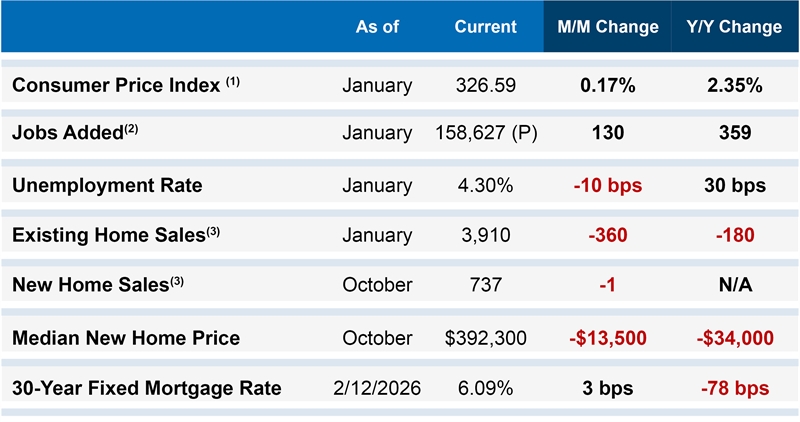Image resolution: width=800 pixels, height=422 pixels.
Task: Select the "Y/Y Change" column header
Action: click(x=735, y=27)
